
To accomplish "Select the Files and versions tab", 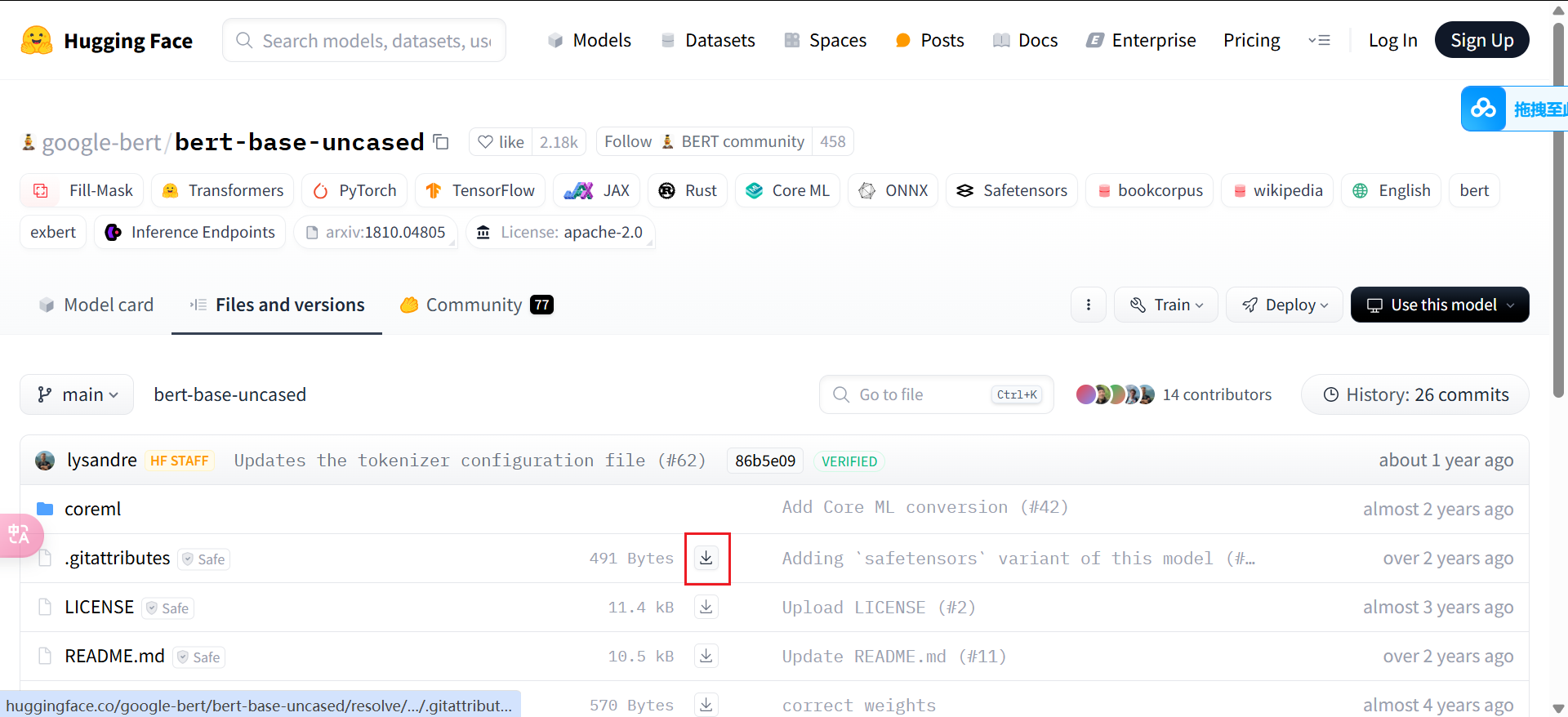I will coord(277,305).
